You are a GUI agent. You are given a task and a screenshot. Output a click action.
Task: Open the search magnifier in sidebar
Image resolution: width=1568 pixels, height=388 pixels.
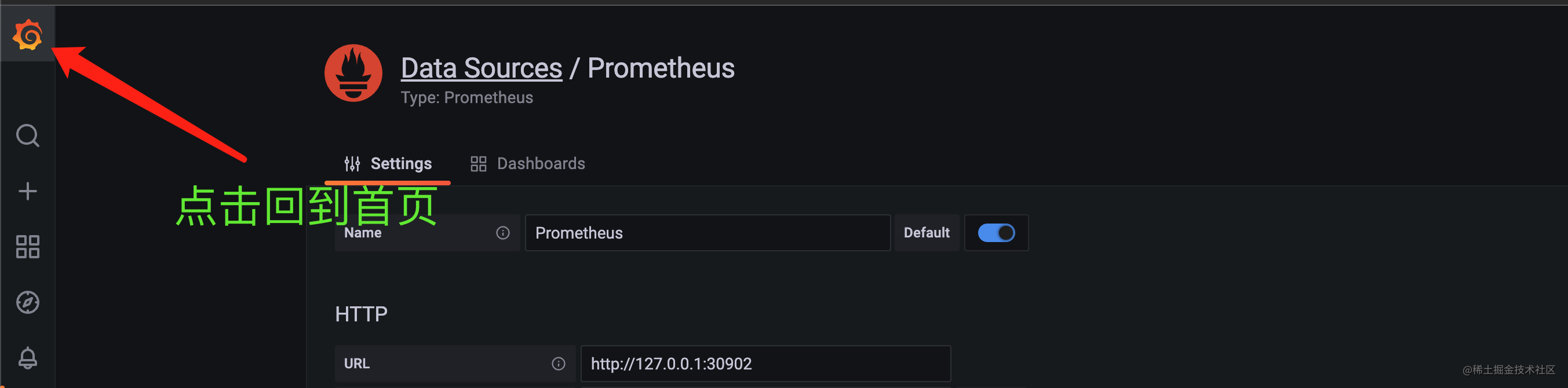(x=27, y=136)
